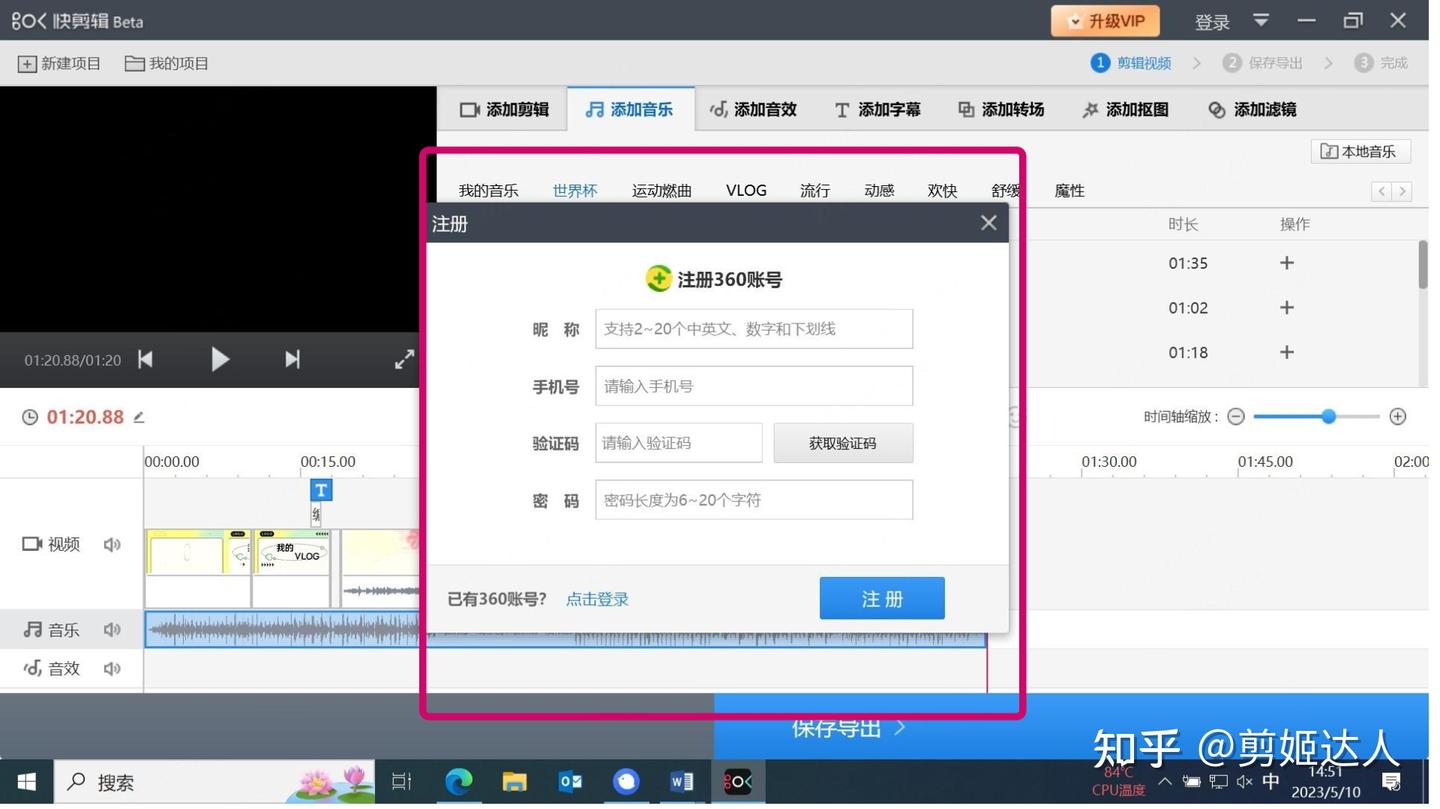Open the title bar dropdown menu arrow
Image resolution: width=1440 pixels, height=809 pixels.
click(x=1261, y=21)
